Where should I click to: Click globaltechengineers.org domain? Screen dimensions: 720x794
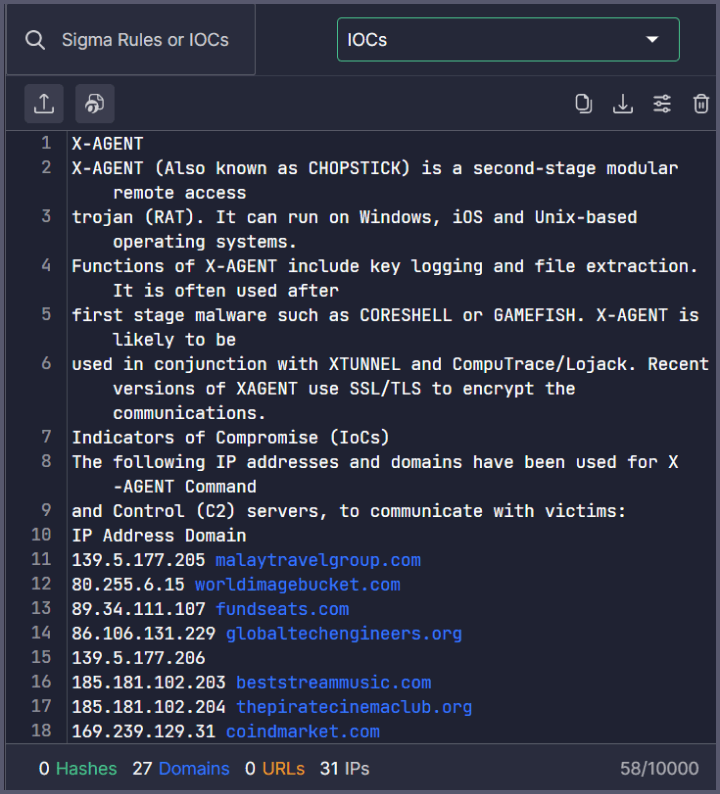[344, 633]
